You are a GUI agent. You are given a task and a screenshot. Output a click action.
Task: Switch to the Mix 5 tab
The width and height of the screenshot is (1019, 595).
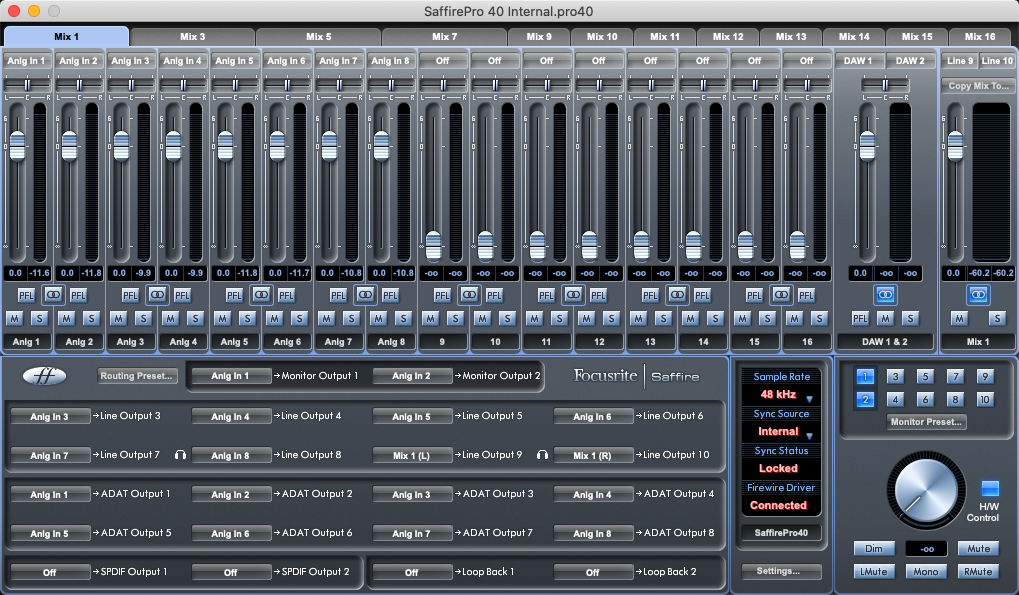(x=318, y=36)
